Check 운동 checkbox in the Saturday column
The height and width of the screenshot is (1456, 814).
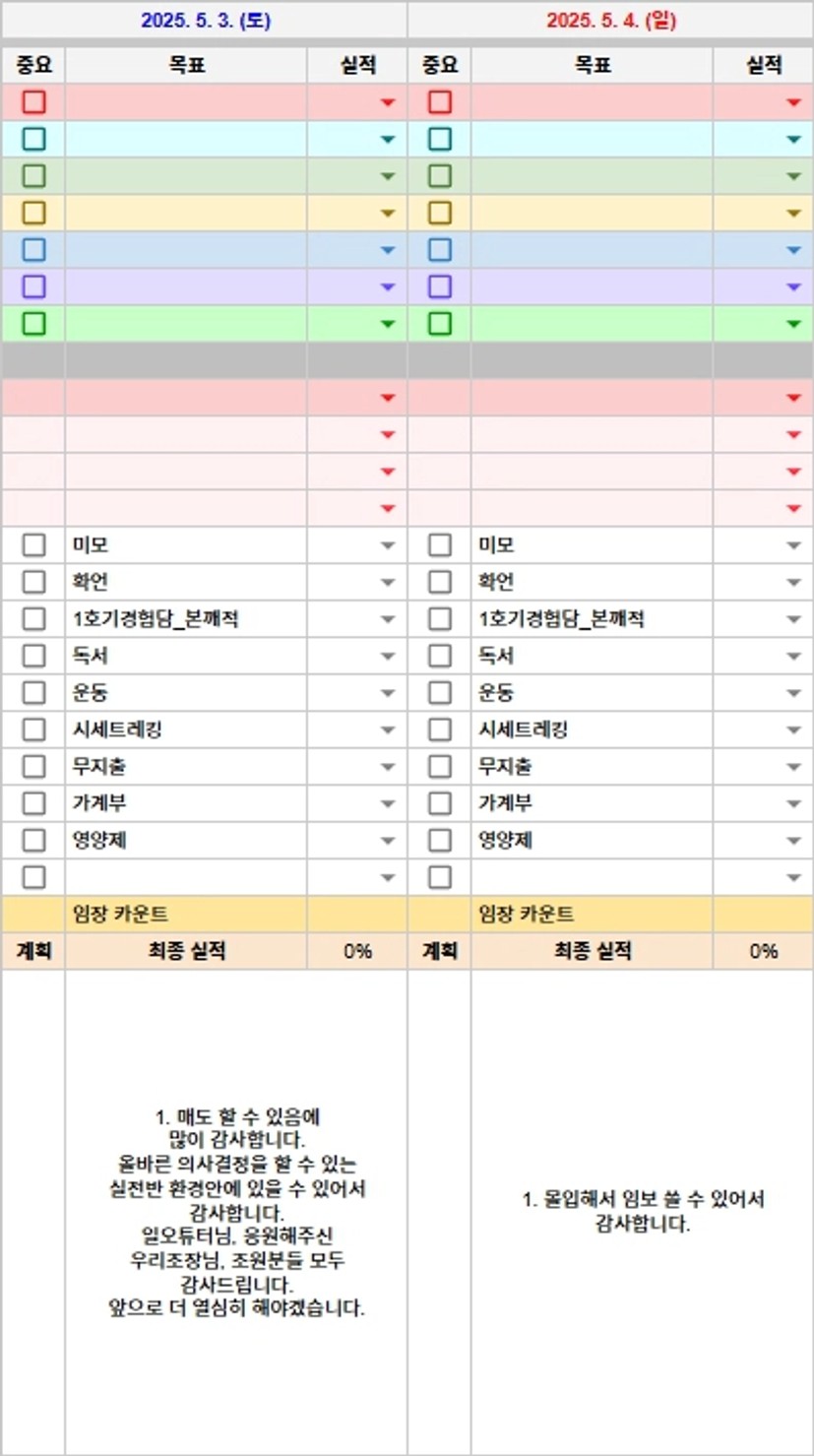pyautogui.click(x=33, y=693)
